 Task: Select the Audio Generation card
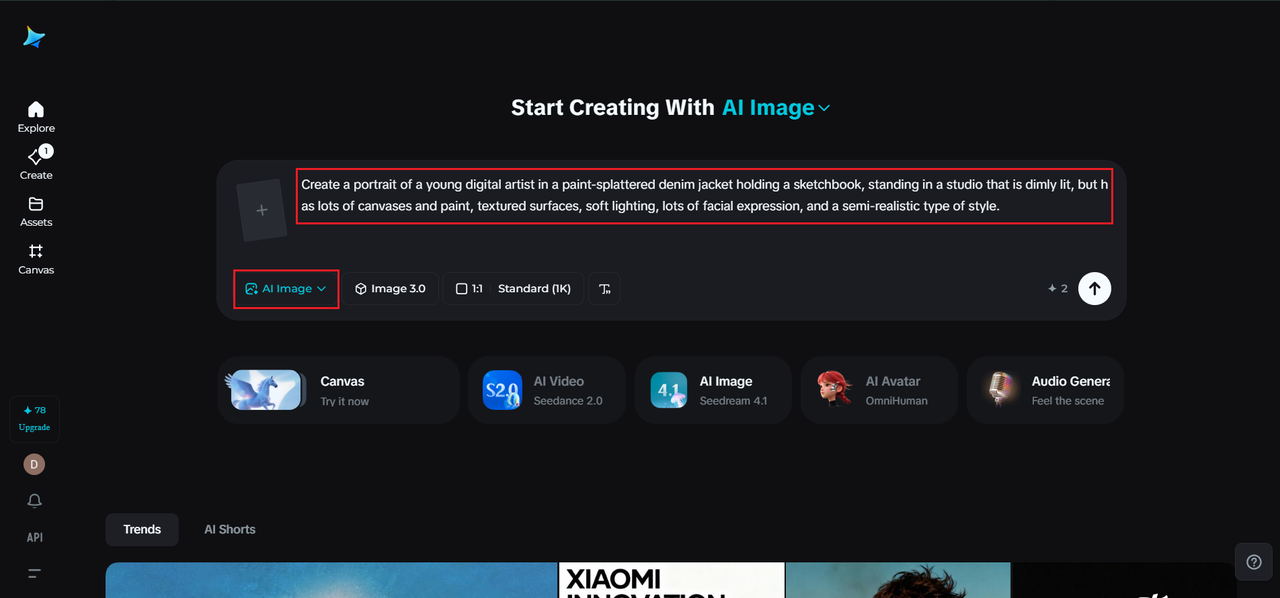(1044, 389)
